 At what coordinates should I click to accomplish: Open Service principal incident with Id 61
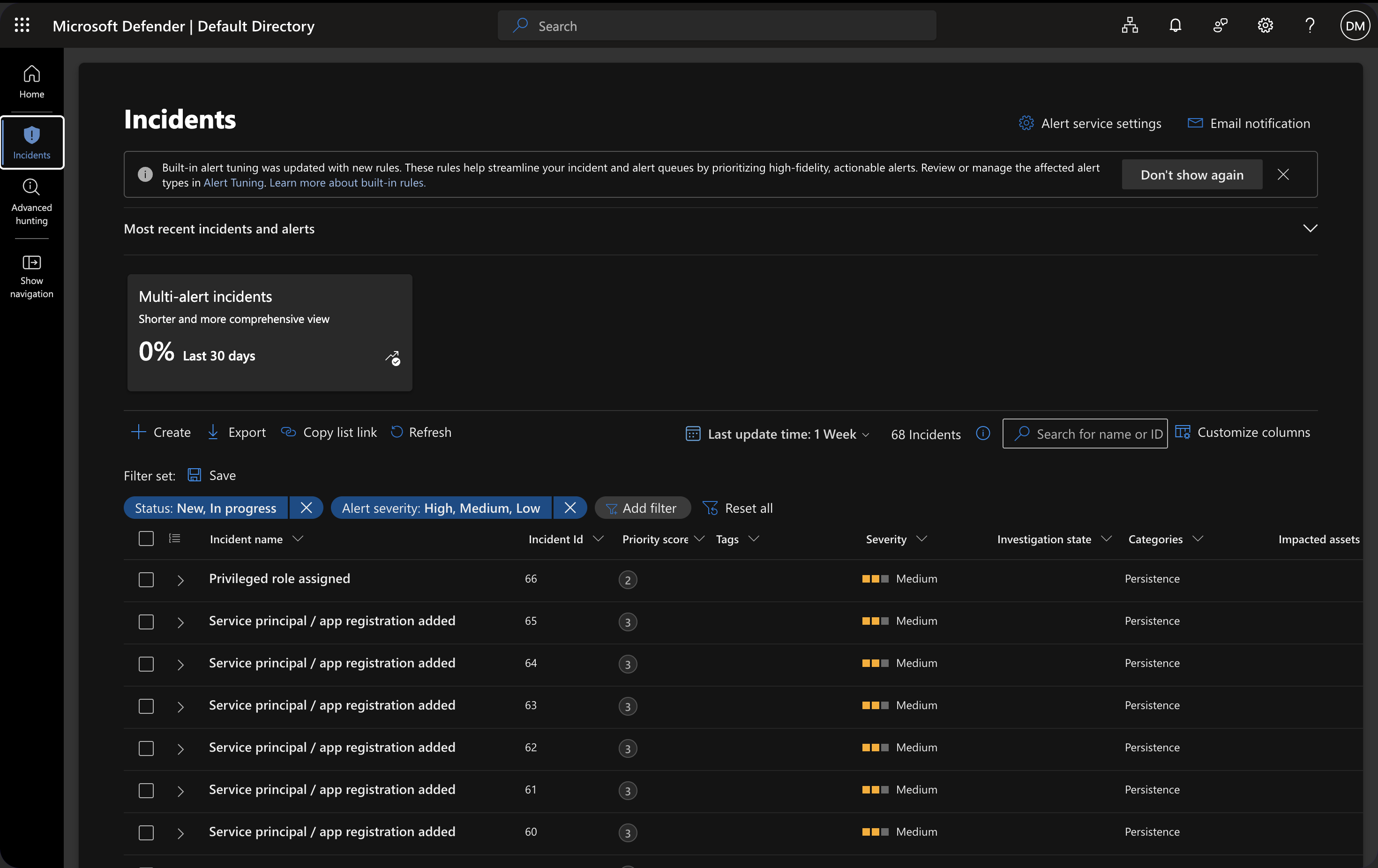click(332, 790)
